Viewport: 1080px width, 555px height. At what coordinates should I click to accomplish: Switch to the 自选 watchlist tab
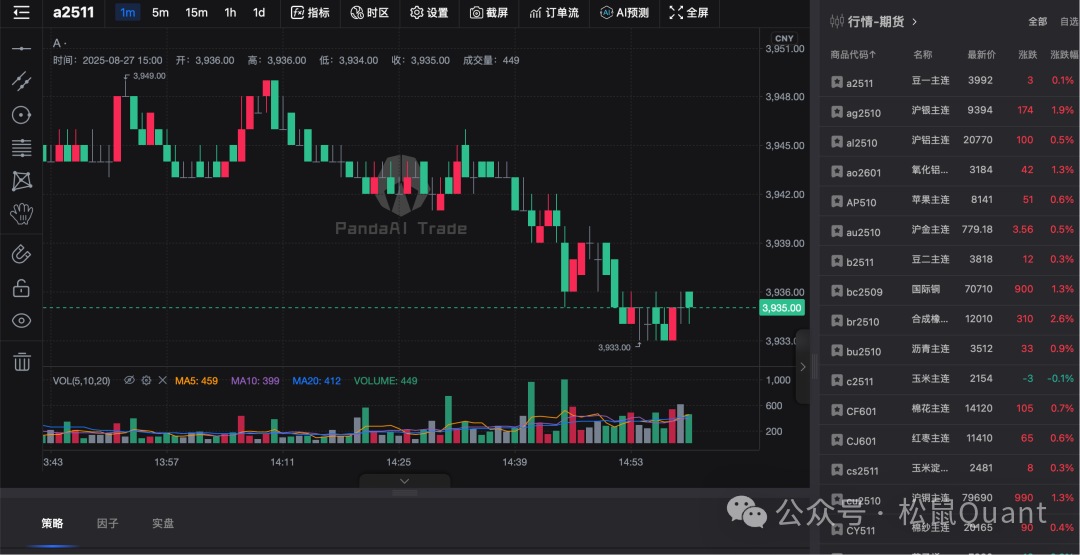[1069, 21]
